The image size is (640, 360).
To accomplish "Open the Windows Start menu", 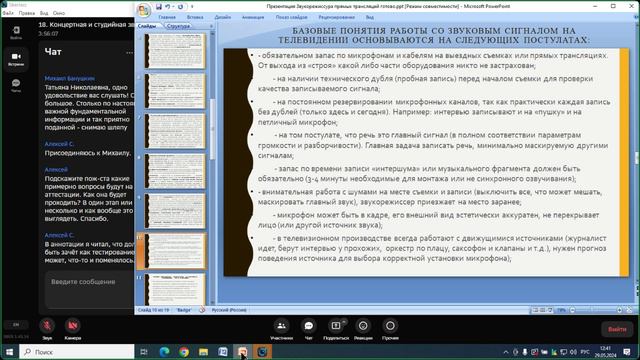I will tap(9, 351).
